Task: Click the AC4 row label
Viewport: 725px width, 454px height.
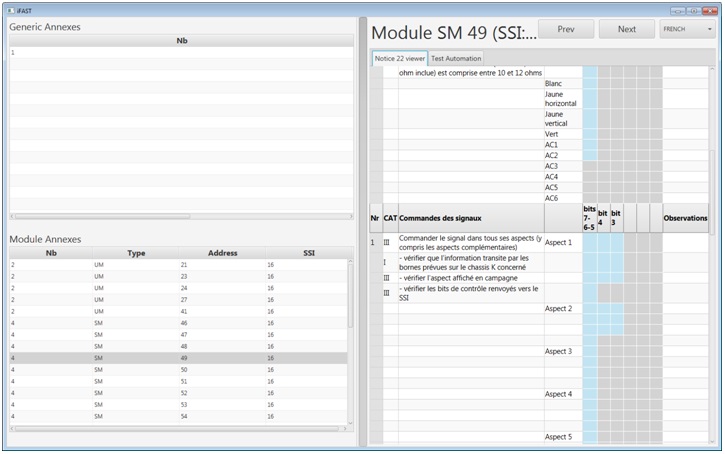Action: pyautogui.click(x=551, y=177)
